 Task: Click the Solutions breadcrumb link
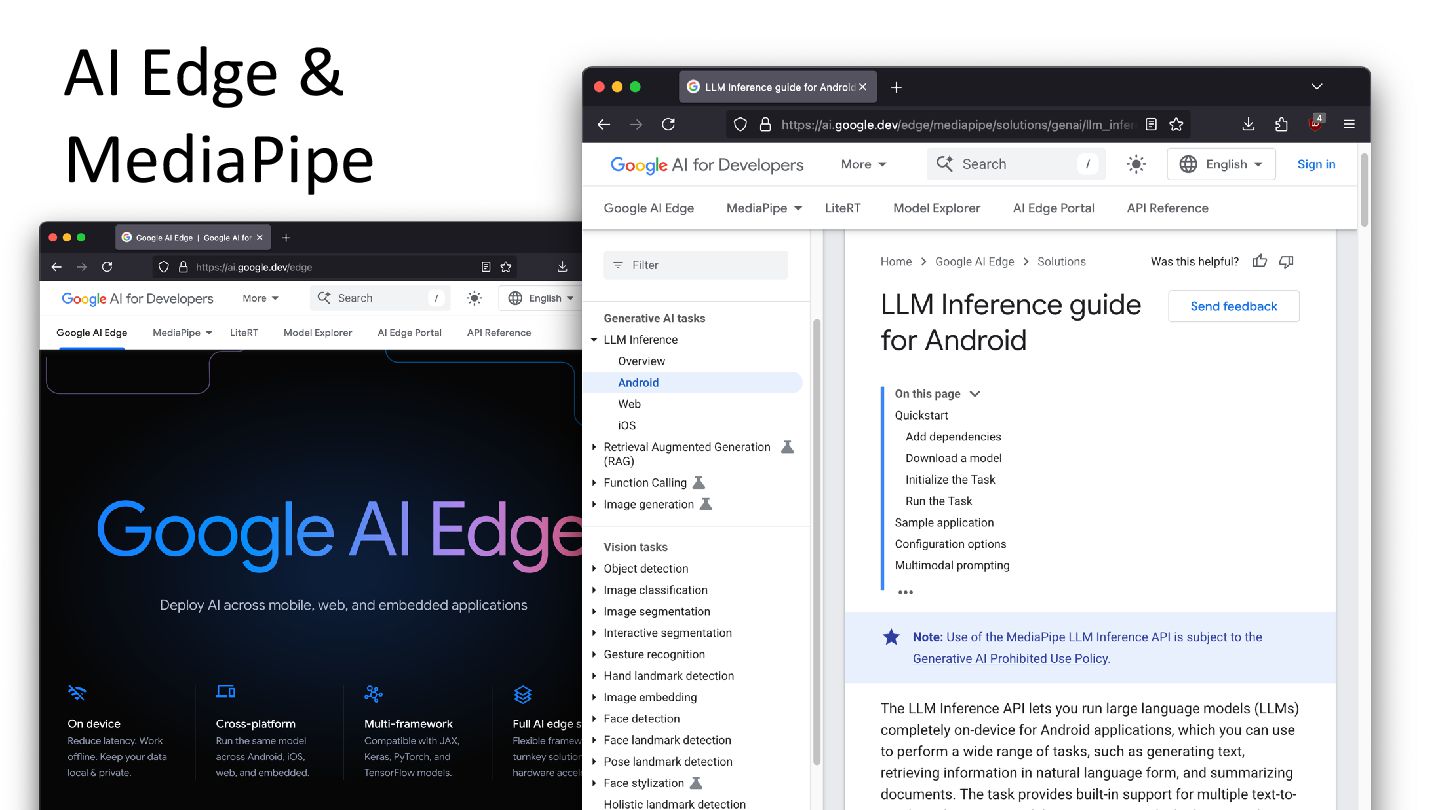point(1061,261)
